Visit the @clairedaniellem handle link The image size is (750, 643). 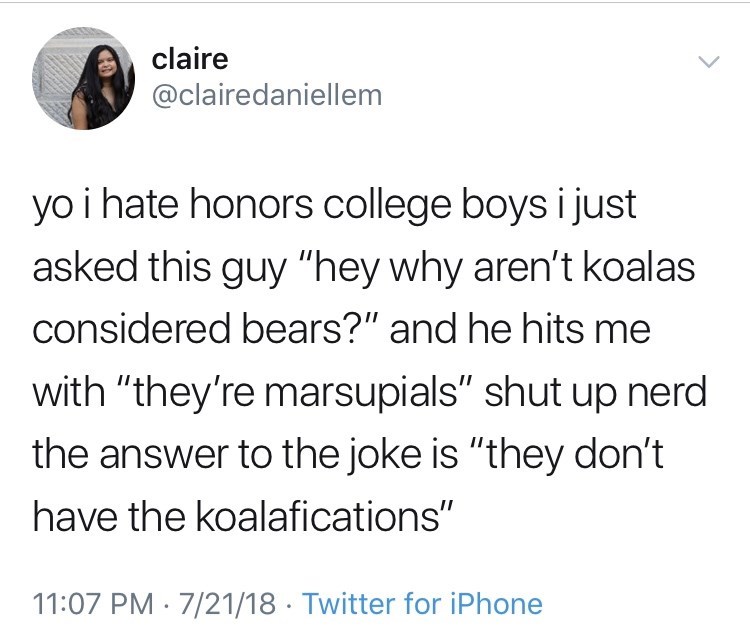click(x=267, y=94)
